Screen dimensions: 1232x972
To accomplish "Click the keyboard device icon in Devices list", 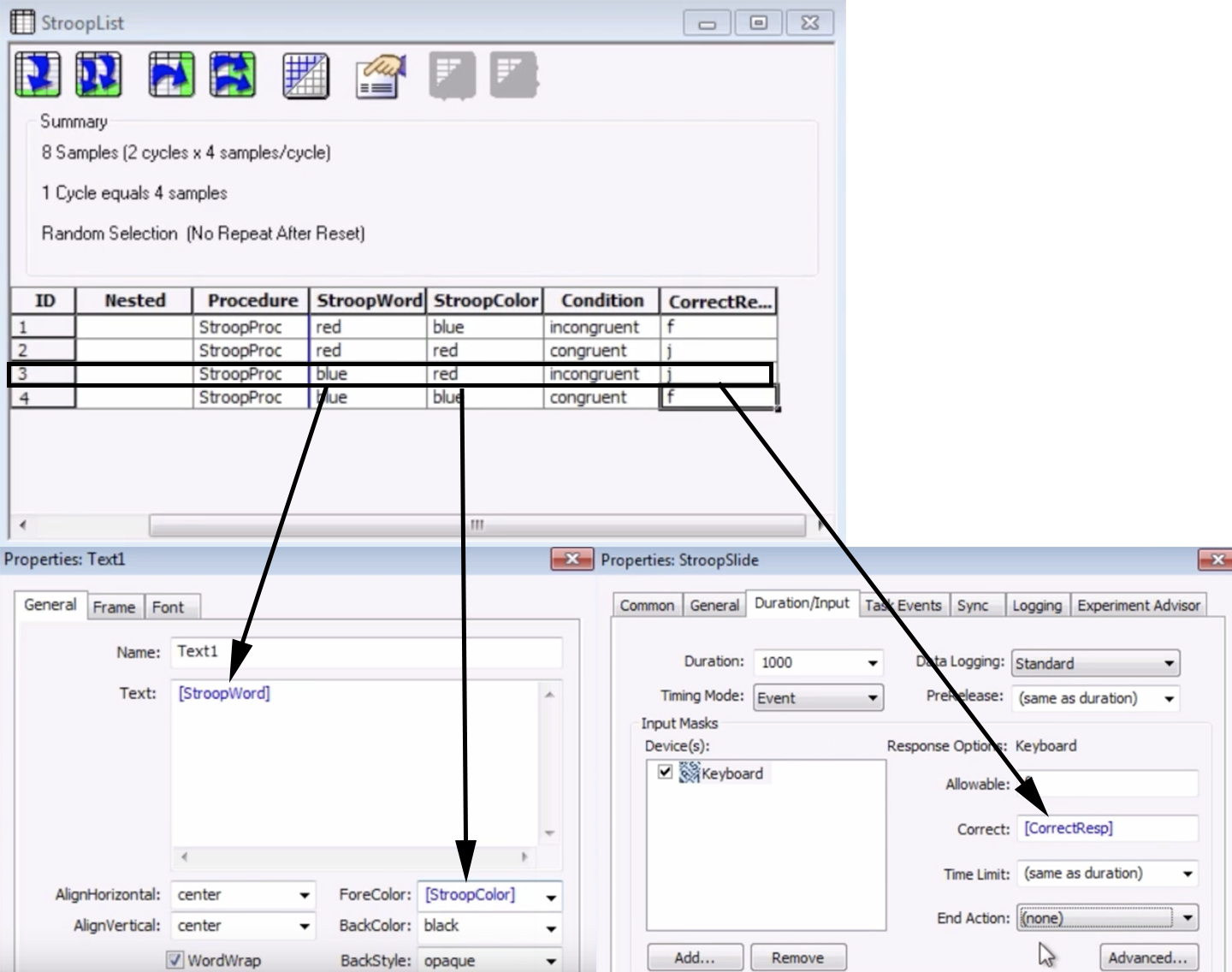I will tap(690, 773).
